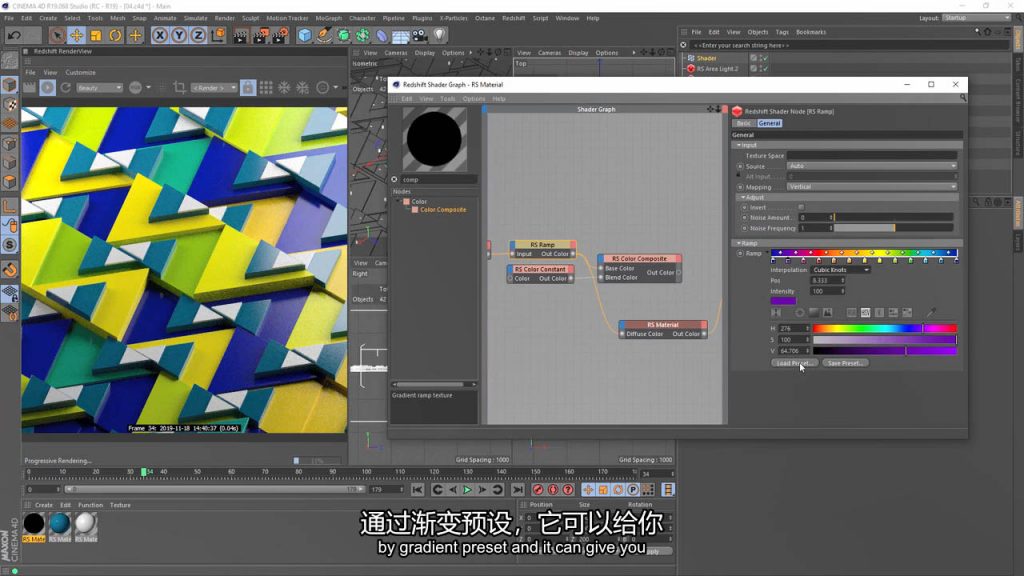Adjust the Value (V) slider bar
The height and width of the screenshot is (576, 1024).
[x=885, y=351]
